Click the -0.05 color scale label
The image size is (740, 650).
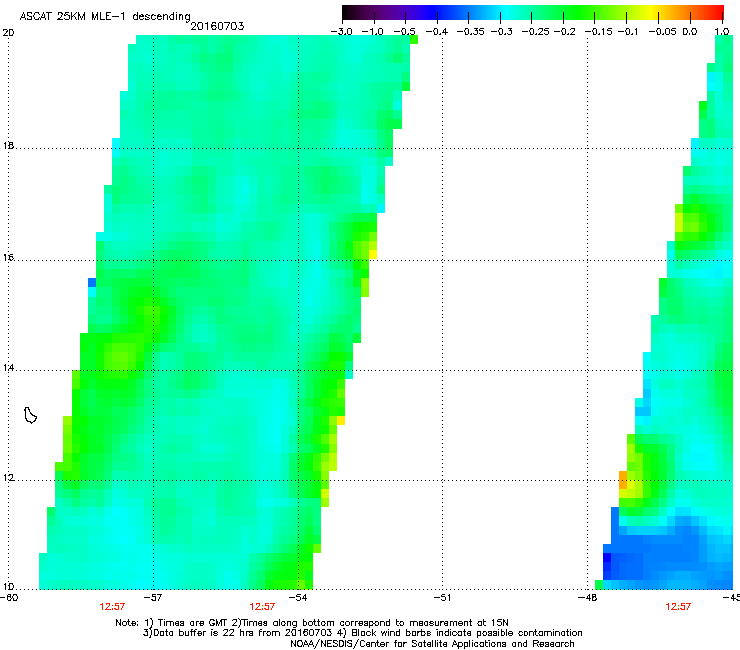(662, 32)
